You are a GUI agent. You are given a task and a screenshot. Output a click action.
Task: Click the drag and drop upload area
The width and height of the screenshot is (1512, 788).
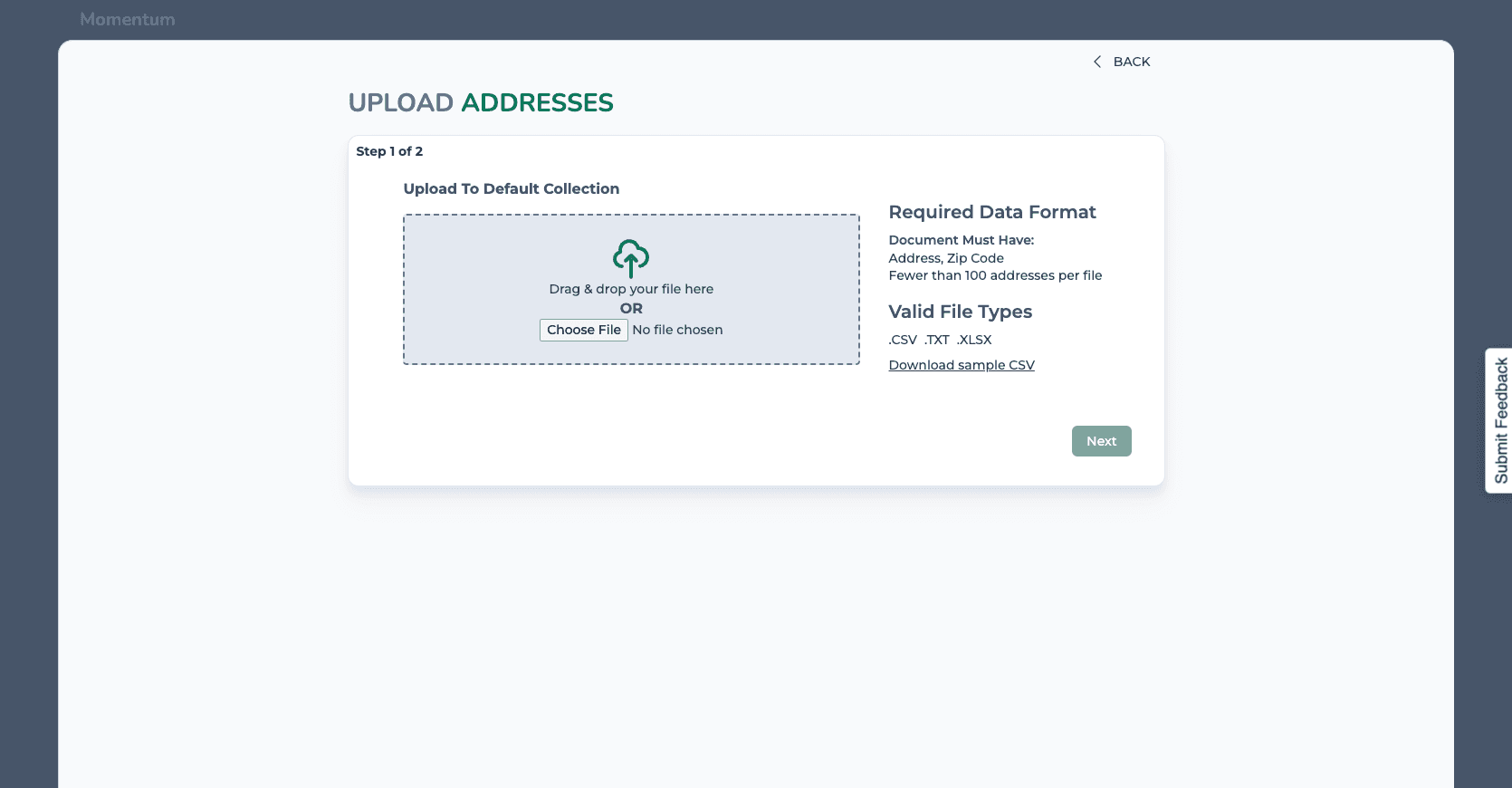coord(631,290)
